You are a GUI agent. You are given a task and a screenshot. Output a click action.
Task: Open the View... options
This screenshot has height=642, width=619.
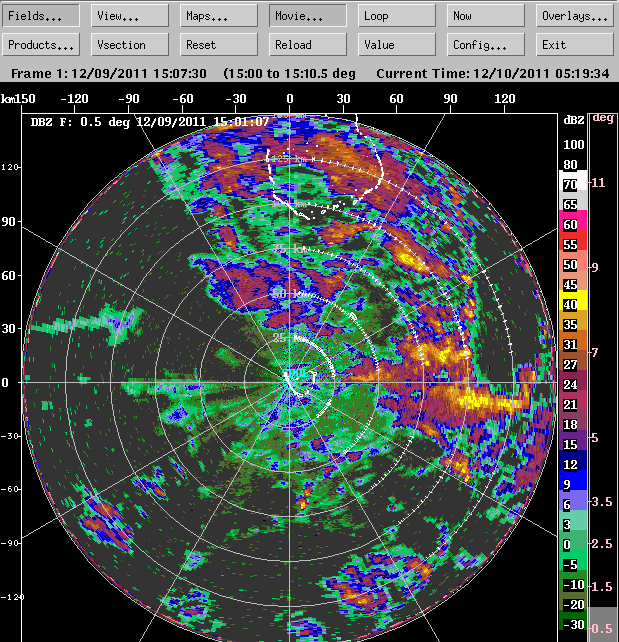tap(130, 16)
